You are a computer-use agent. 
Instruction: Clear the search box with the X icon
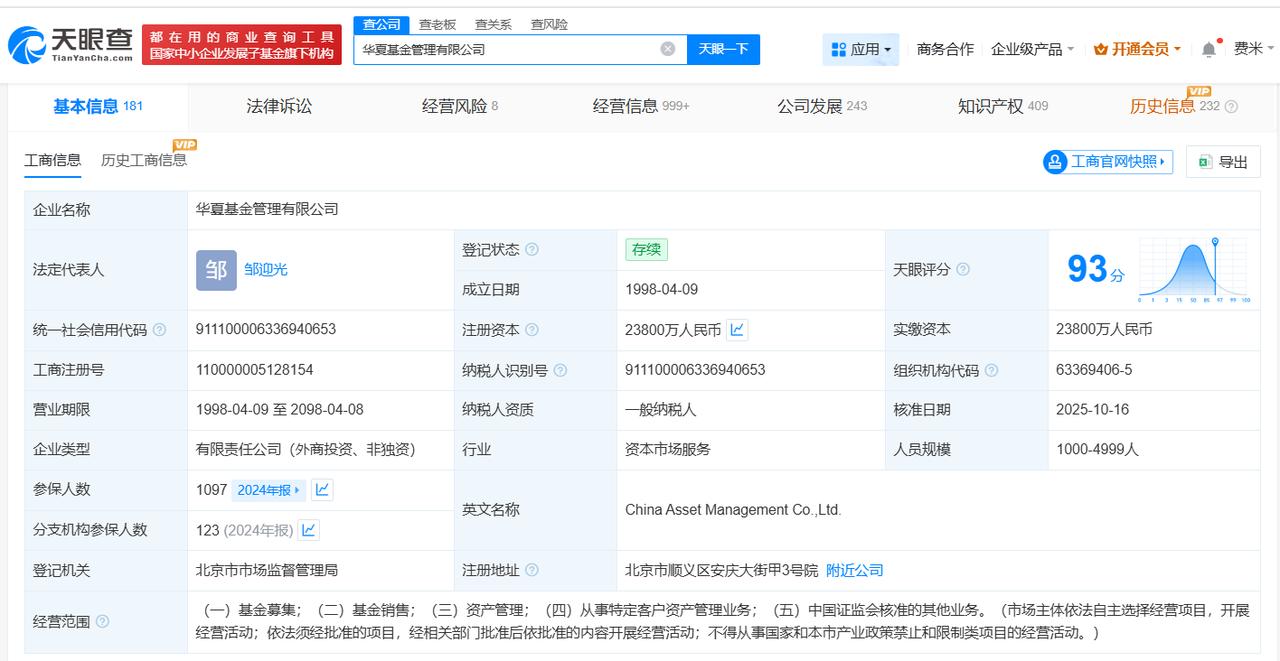point(668,49)
